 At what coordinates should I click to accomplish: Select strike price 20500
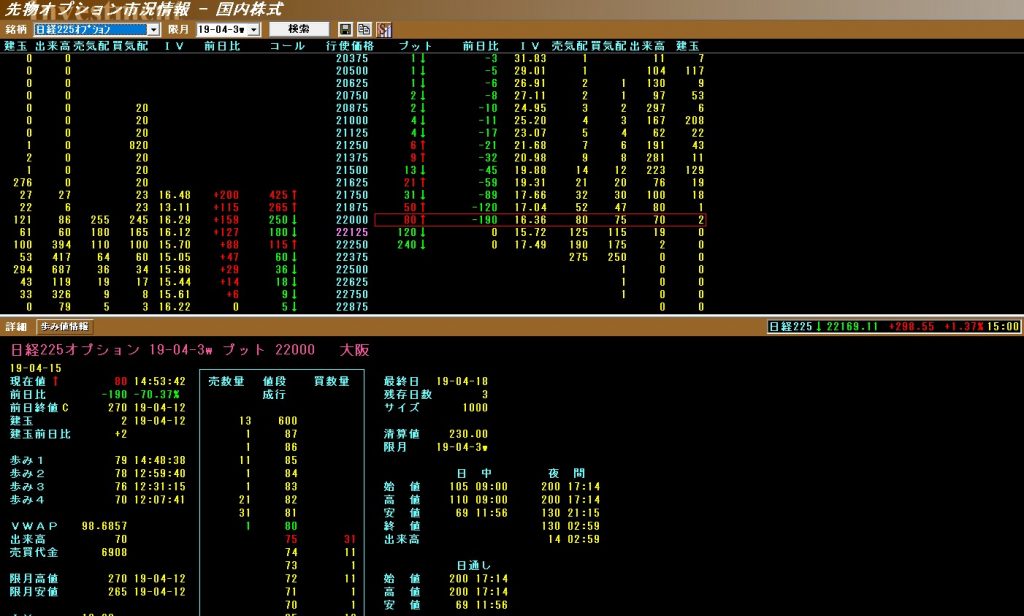click(x=352, y=71)
